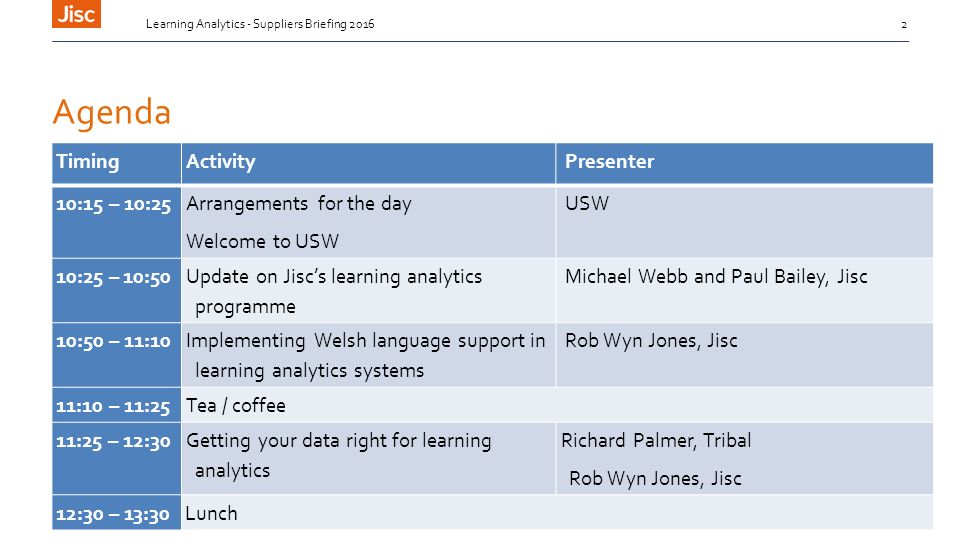Select the USW presenter cell
960x540 pixels.
744,222
